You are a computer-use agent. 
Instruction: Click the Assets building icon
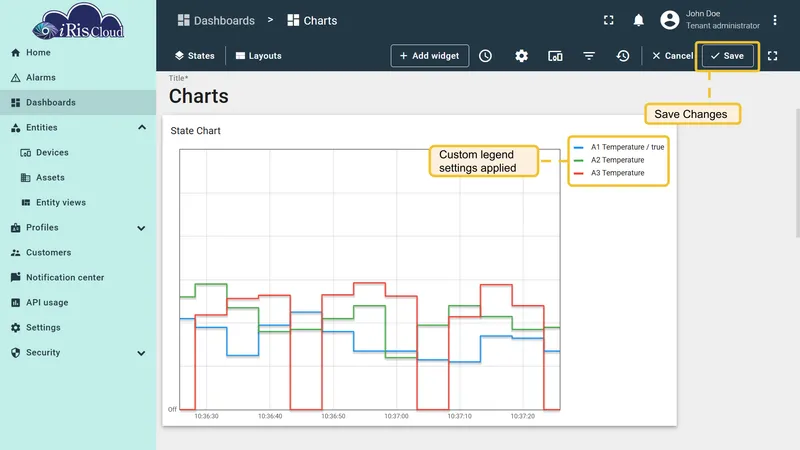[x=26, y=178]
